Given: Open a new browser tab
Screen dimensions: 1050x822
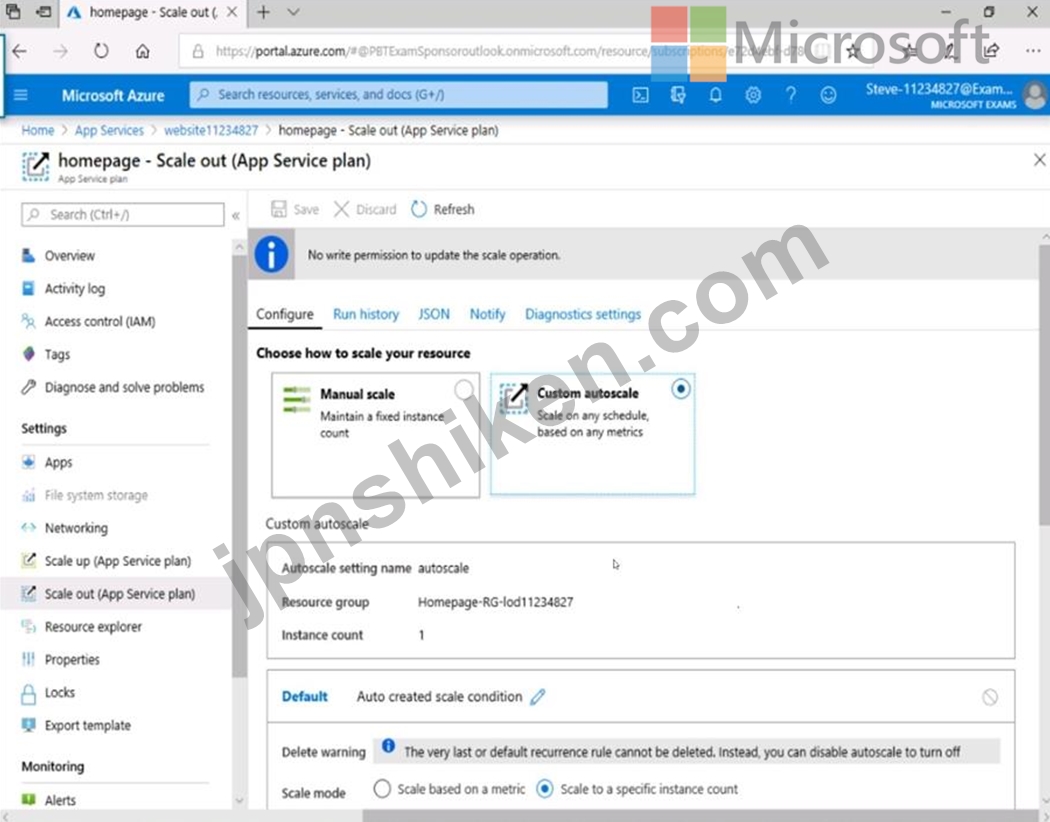Looking at the screenshot, I should click(263, 12).
